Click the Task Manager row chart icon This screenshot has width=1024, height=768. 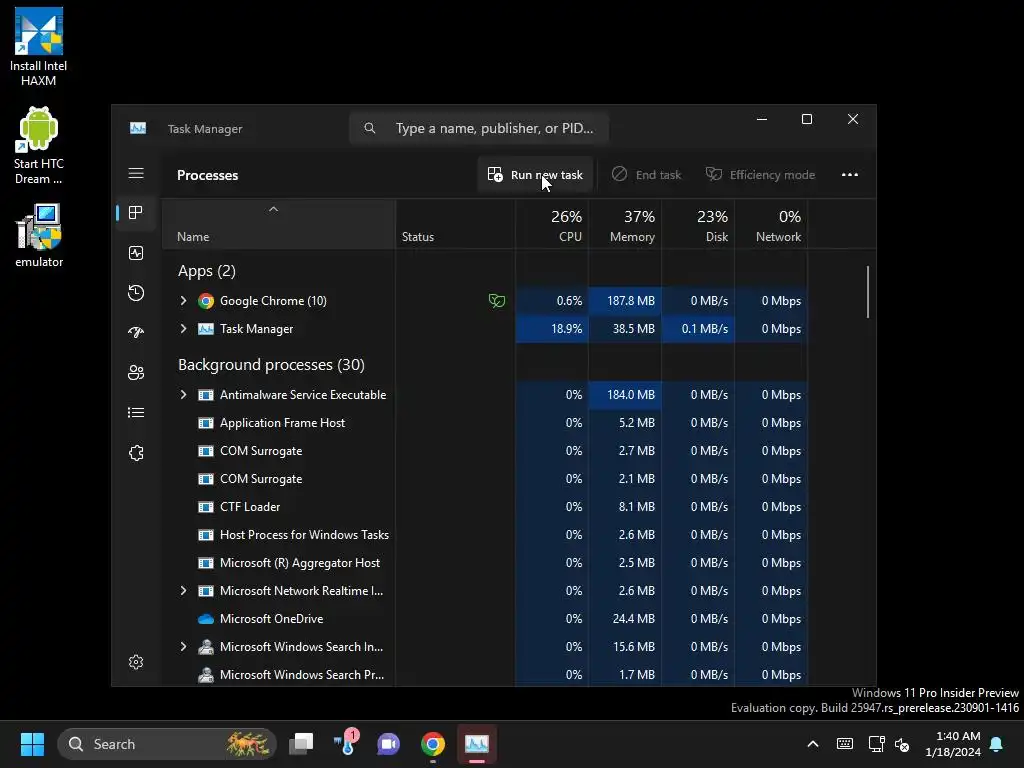pos(206,329)
